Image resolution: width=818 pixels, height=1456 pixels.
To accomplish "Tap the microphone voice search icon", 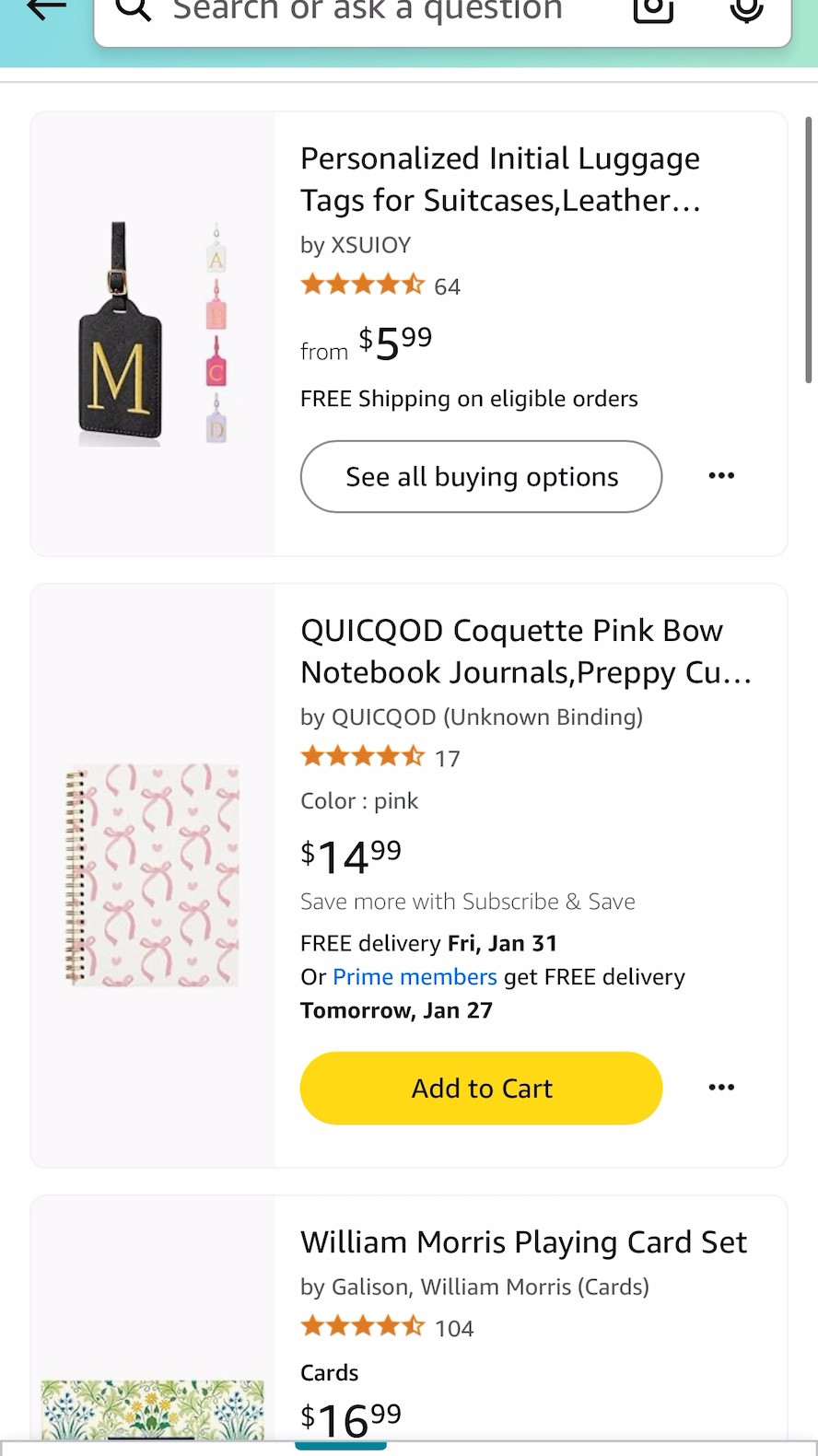I will point(746,8).
